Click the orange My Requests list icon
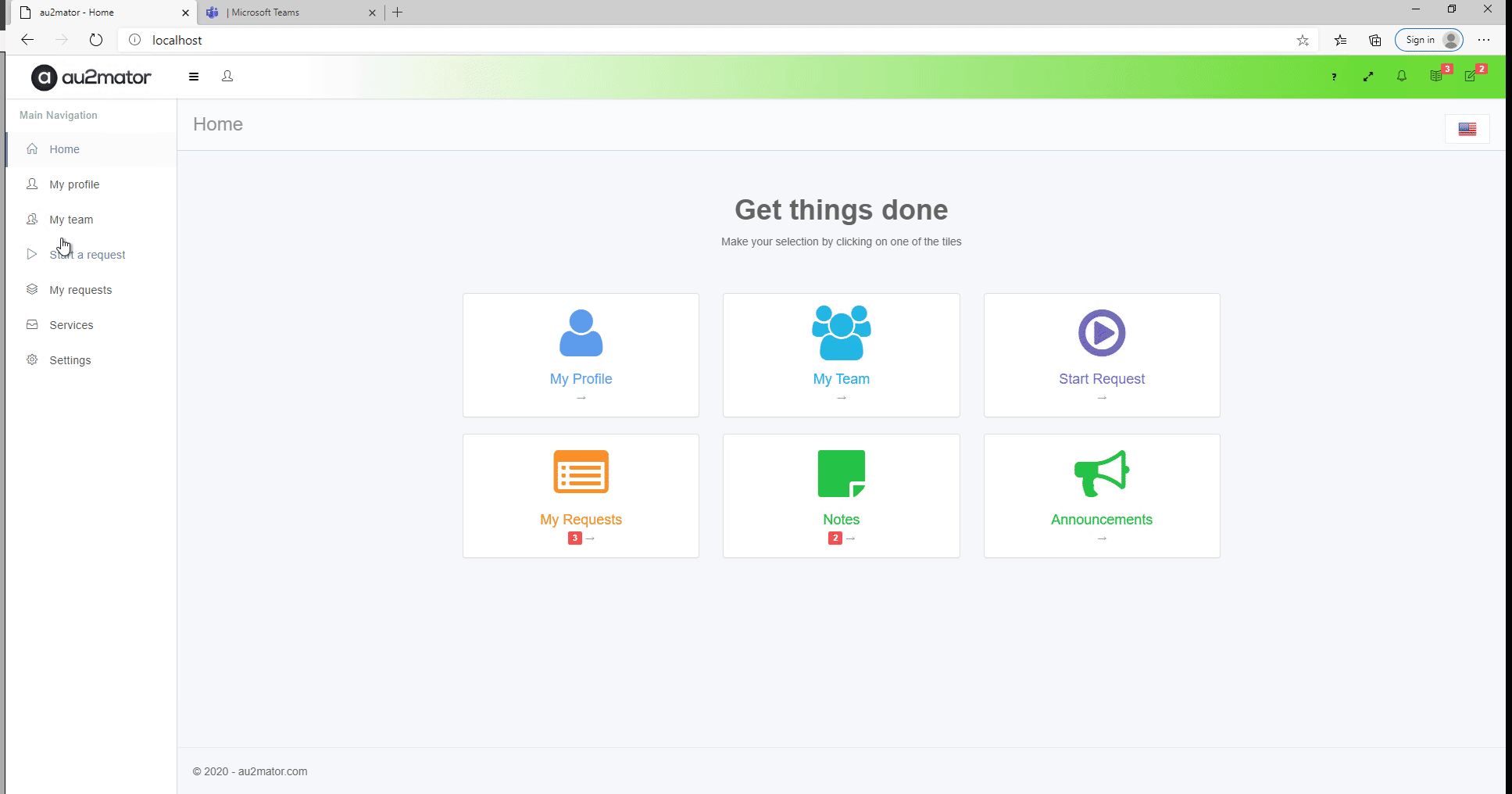The image size is (1512, 794). 581,472
